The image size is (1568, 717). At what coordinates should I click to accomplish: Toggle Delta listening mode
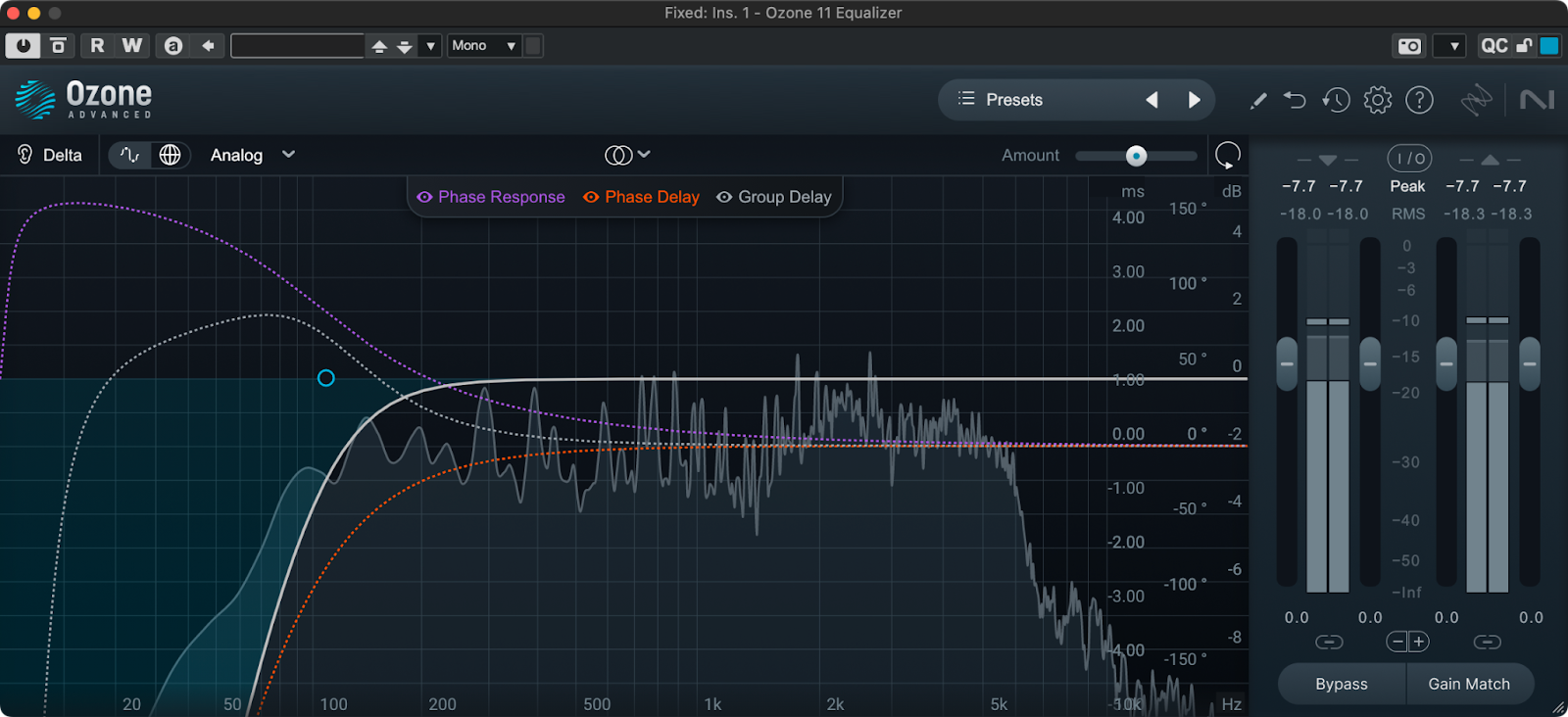50,155
